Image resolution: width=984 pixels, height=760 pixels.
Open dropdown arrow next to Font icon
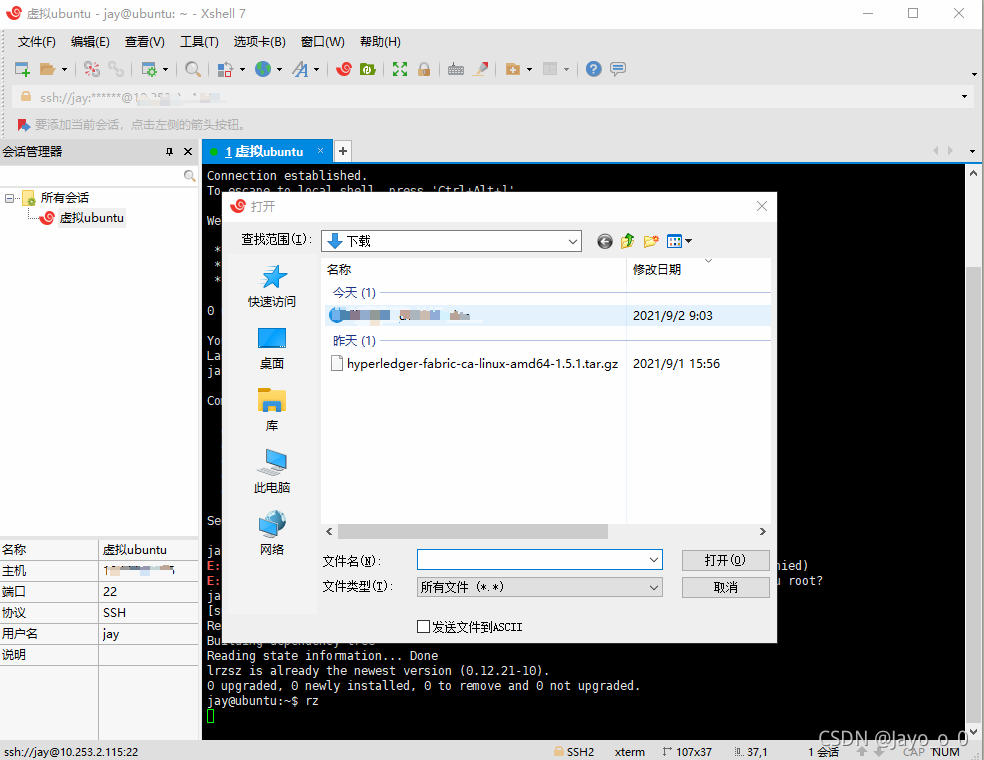317,70
